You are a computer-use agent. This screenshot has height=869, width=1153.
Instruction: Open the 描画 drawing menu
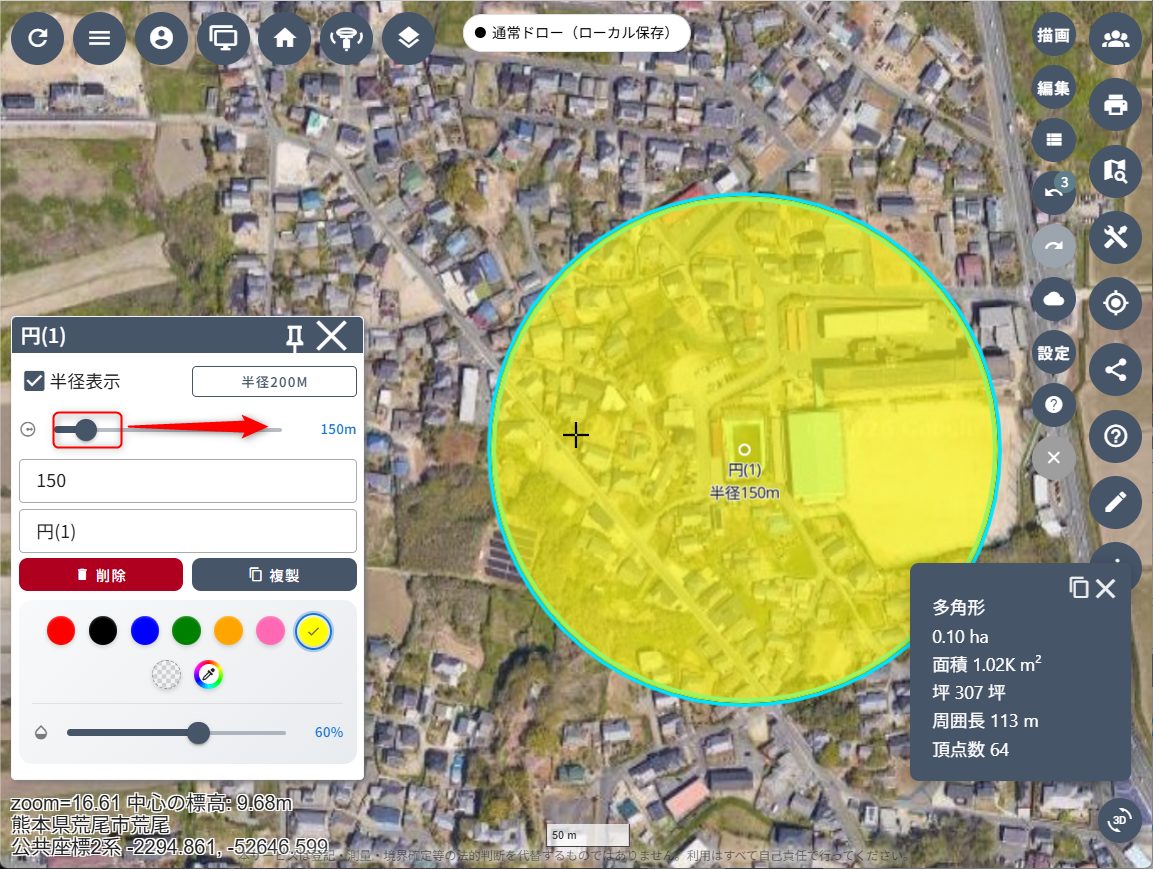coord(1053,36)
